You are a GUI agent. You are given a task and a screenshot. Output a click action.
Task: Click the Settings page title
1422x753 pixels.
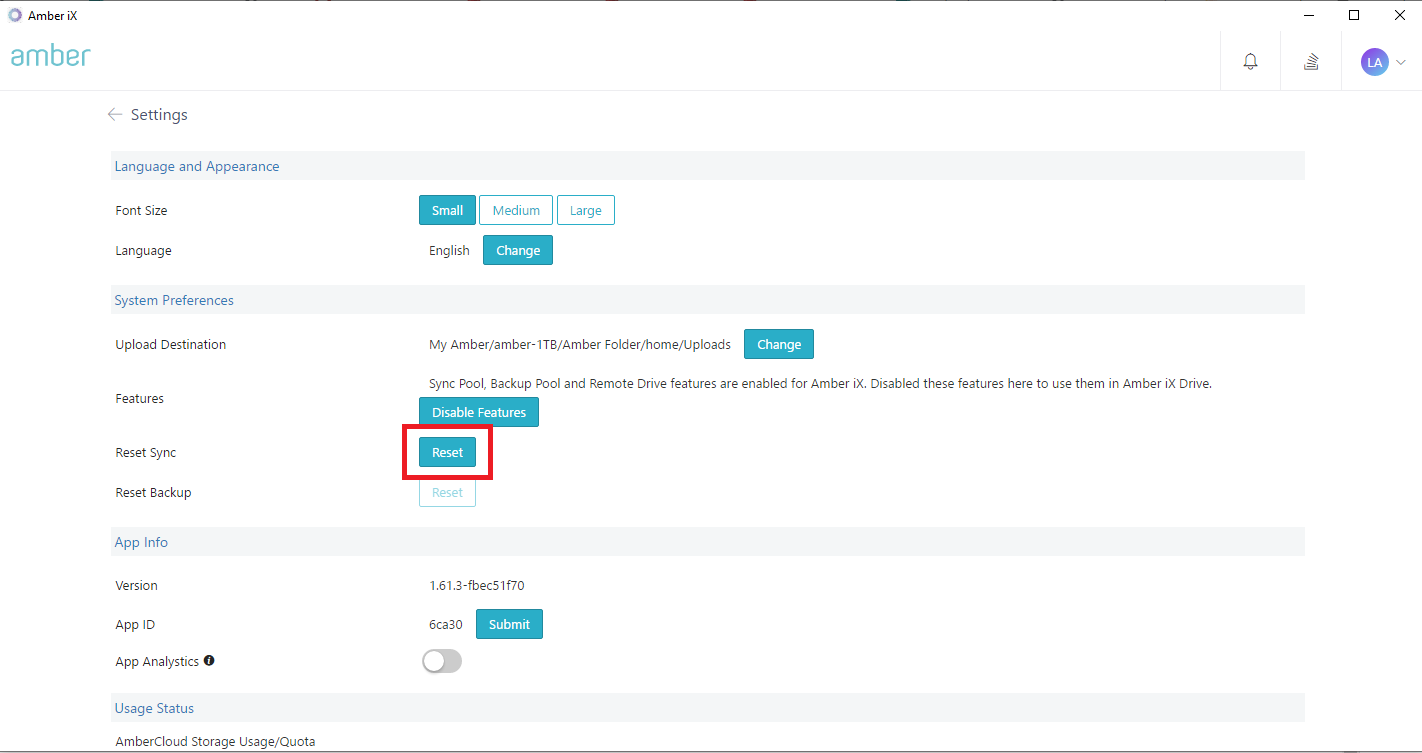click(159, 115)
